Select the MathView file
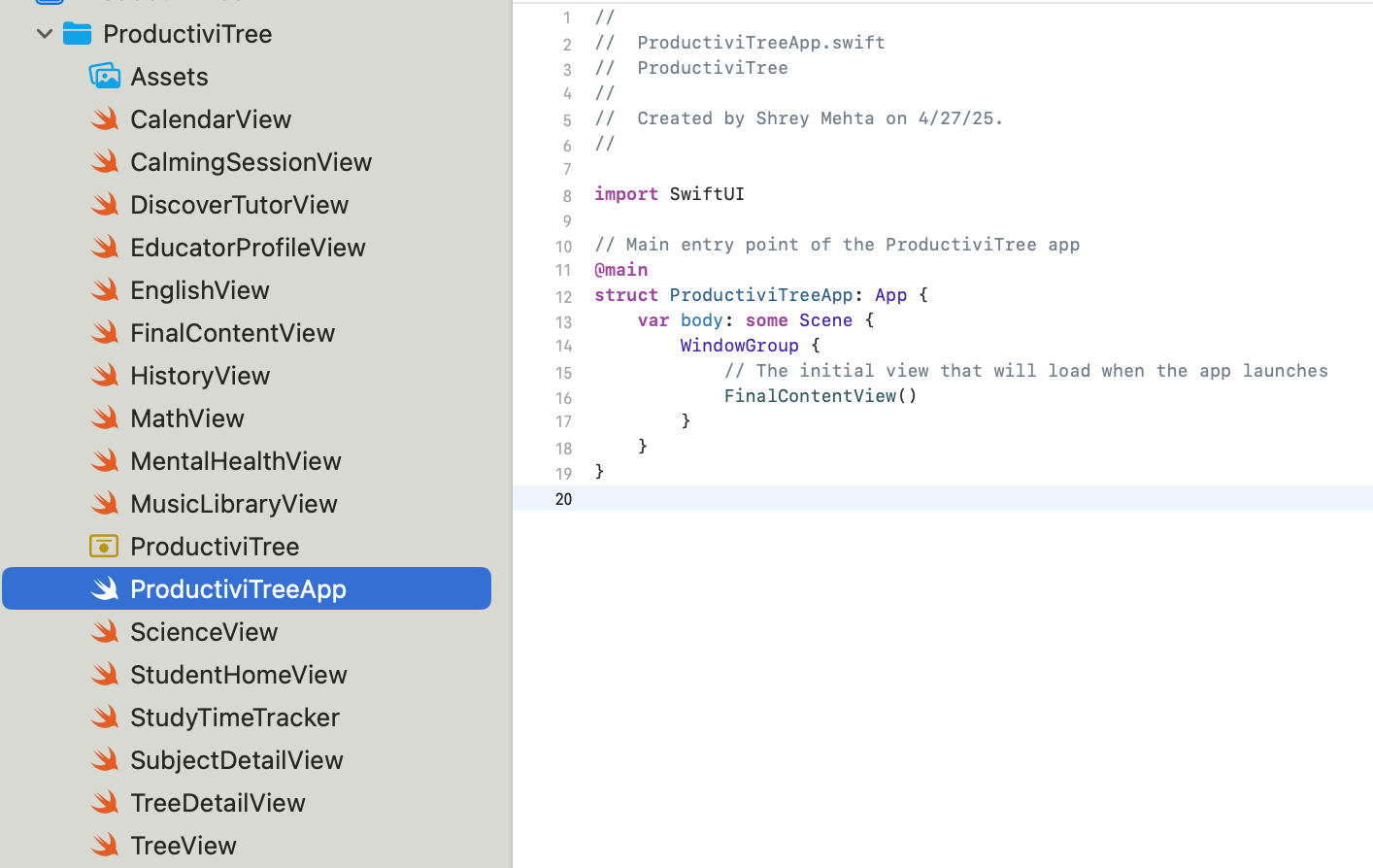1373x868 pixels. click(x=187, y=417)
